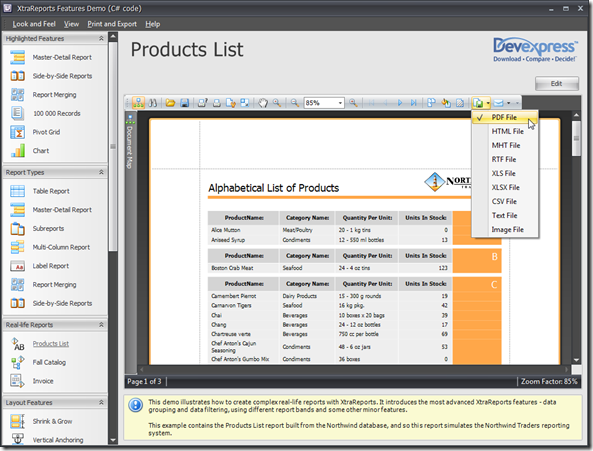
Task: Click the Quick Print printer icon
Action: point(217,103)
